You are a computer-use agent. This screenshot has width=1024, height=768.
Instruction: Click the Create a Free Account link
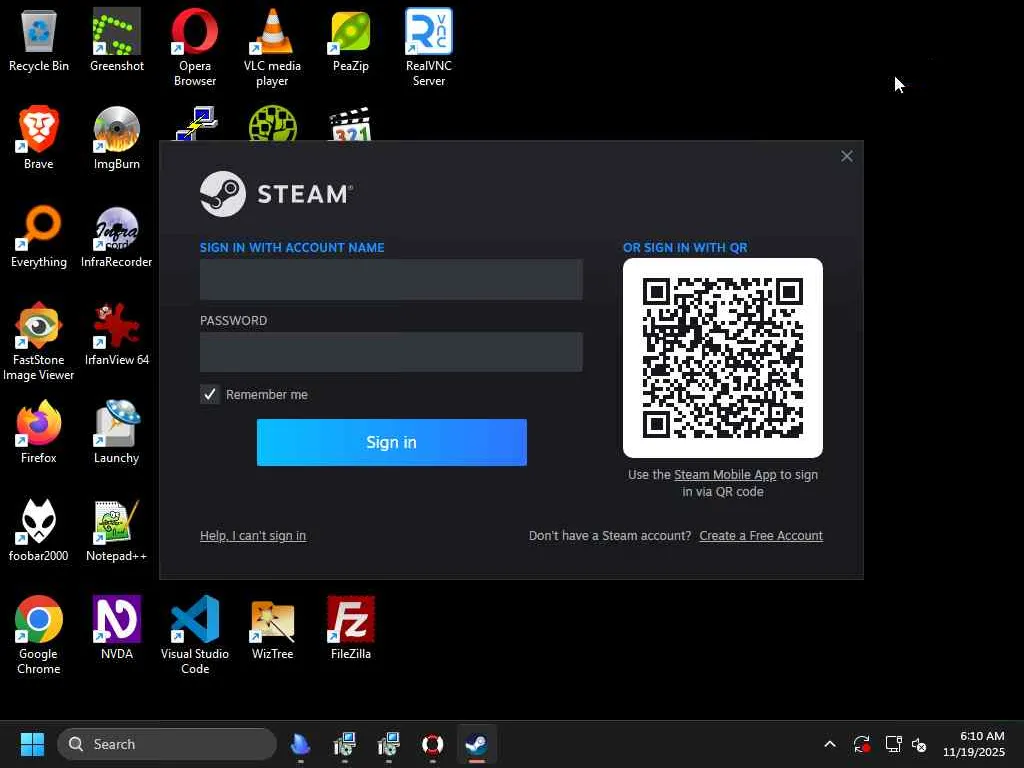coord(761,536)
